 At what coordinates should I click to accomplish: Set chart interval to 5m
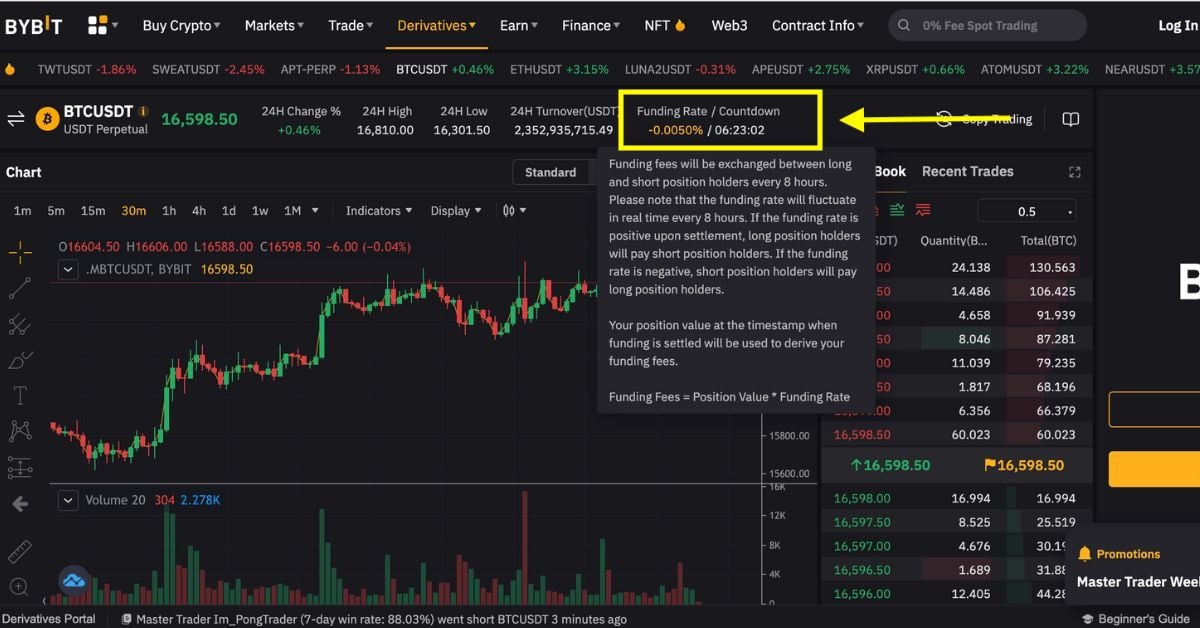click(x=56, y=211)
